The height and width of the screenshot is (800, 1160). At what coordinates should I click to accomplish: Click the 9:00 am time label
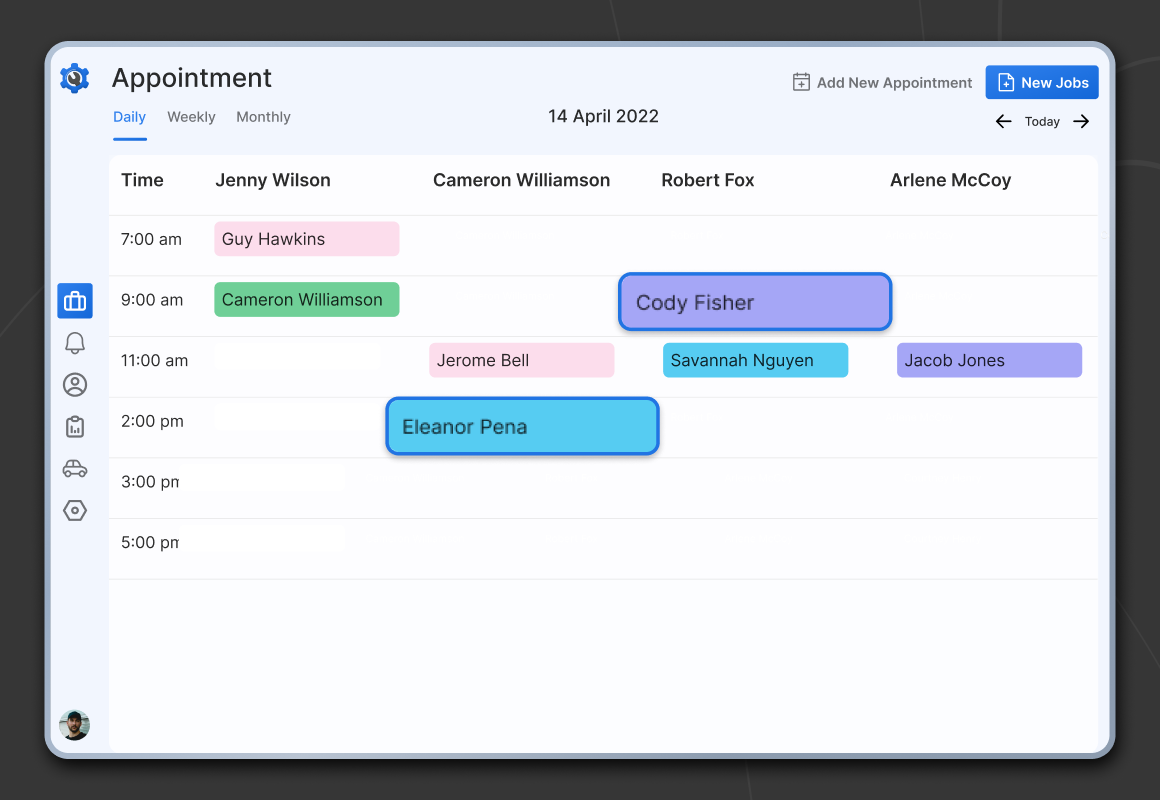(152, 300)
